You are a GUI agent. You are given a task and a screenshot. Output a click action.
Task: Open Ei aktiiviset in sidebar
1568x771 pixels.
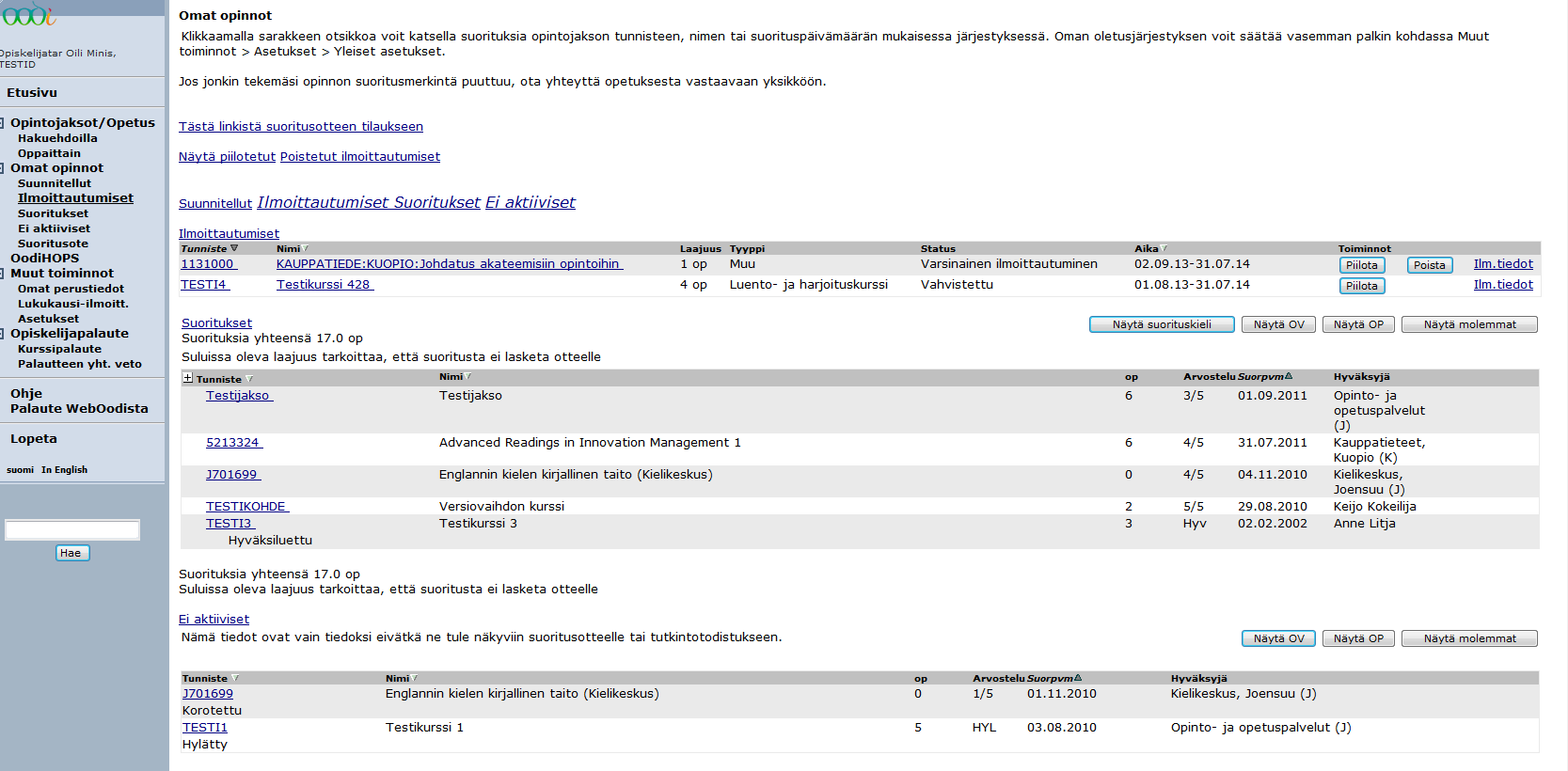54,228
